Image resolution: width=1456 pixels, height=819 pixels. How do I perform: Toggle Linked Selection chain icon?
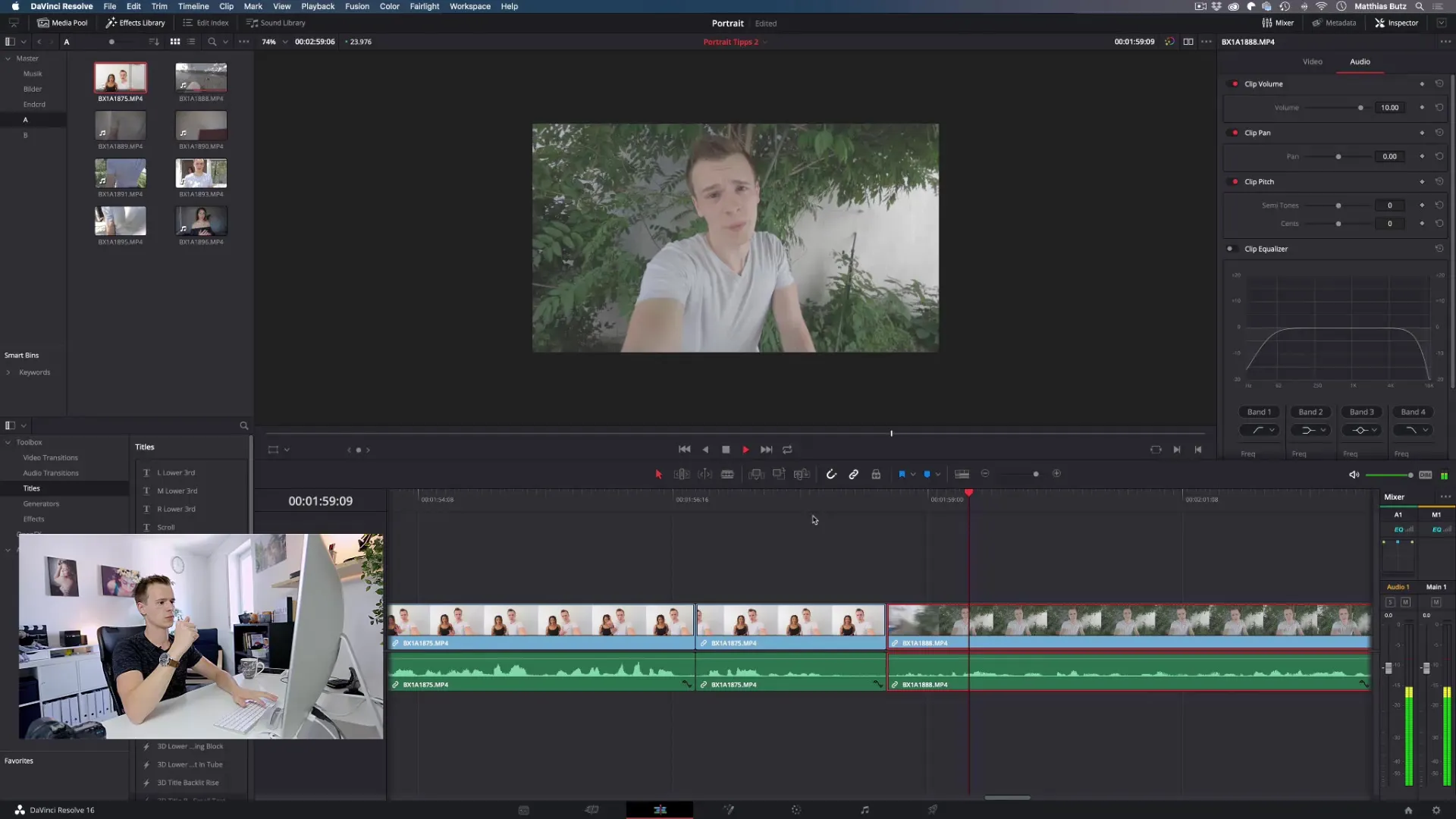(854, 474)
